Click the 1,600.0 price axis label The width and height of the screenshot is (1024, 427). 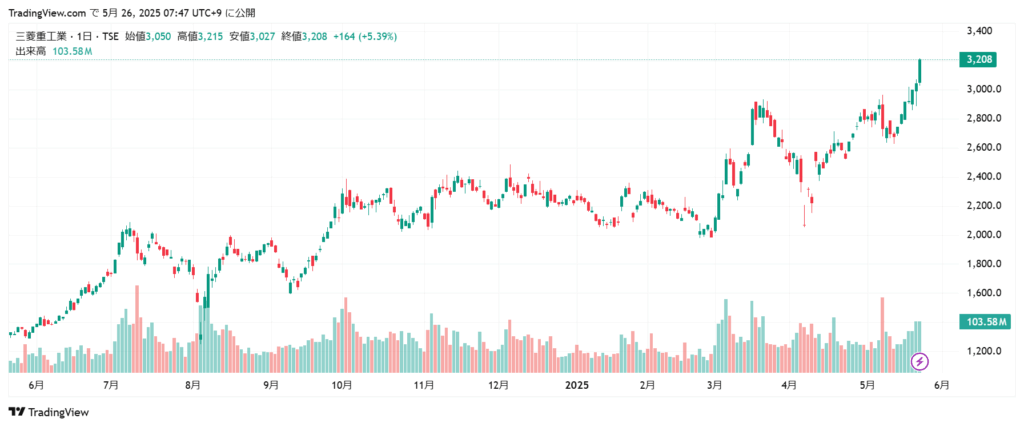(983, 293)
